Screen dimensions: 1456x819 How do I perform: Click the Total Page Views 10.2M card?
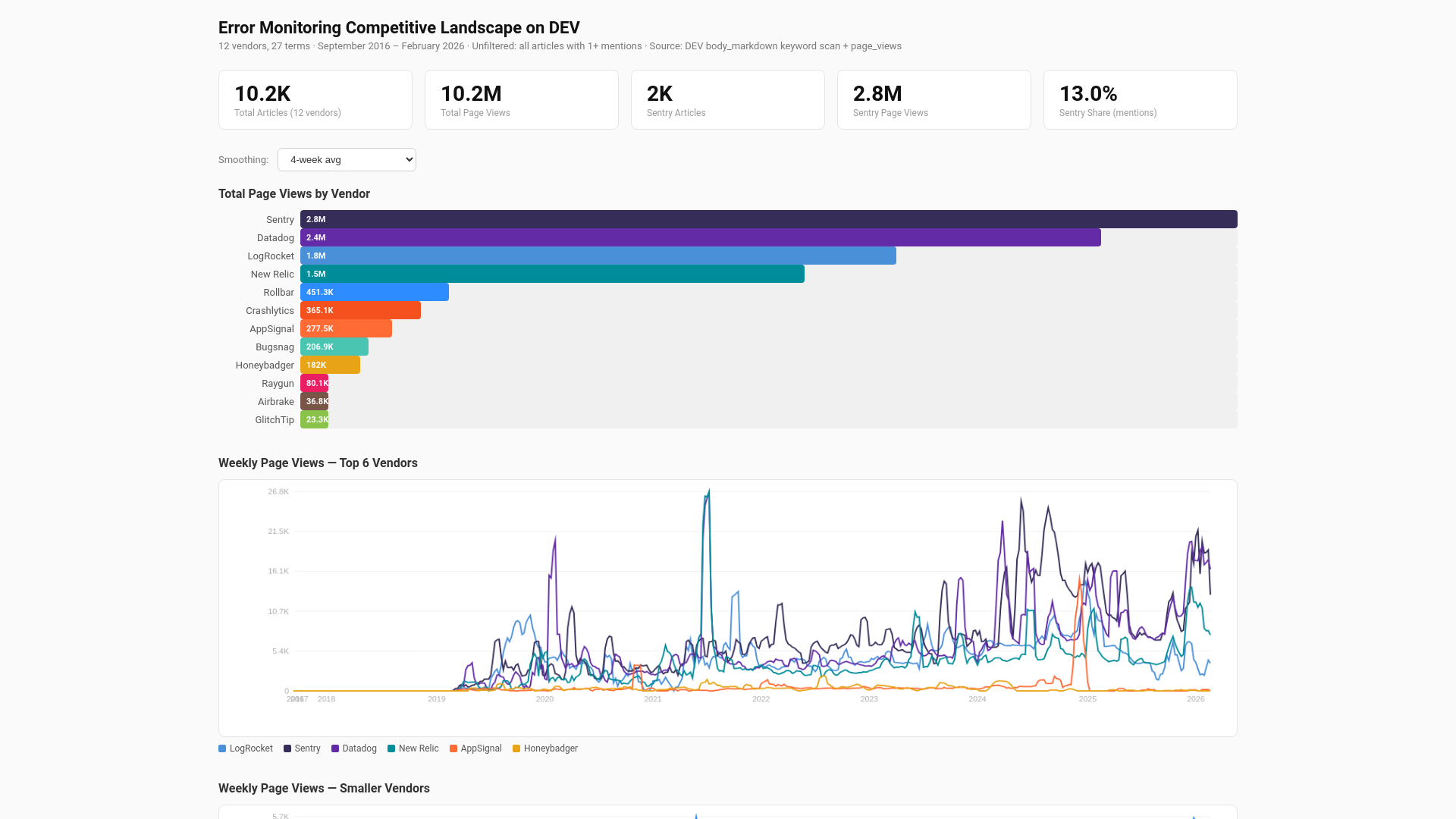[521, 100]
